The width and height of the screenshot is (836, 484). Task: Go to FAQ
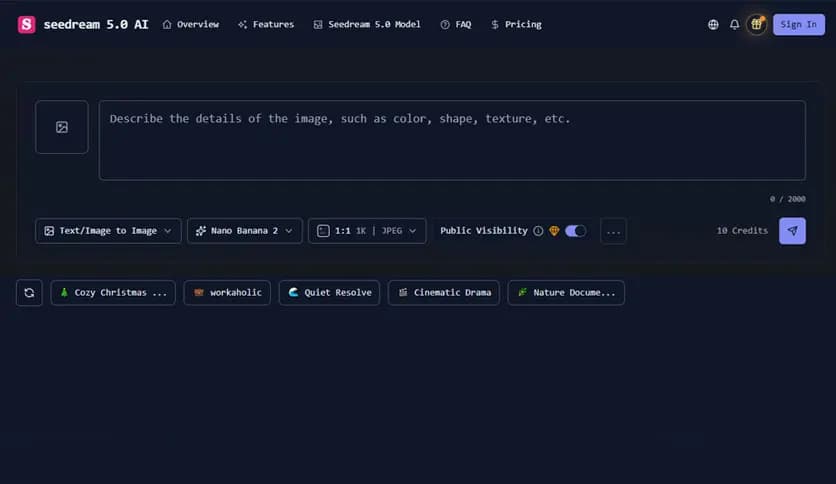456,25
